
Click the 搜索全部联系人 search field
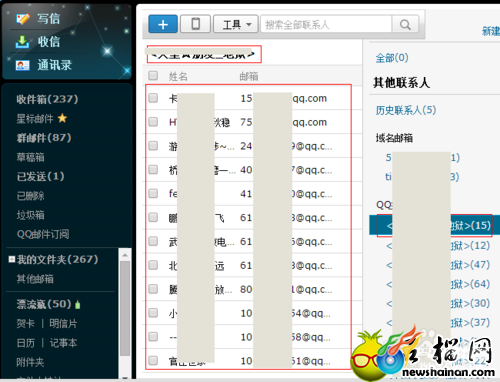(326, 24)
